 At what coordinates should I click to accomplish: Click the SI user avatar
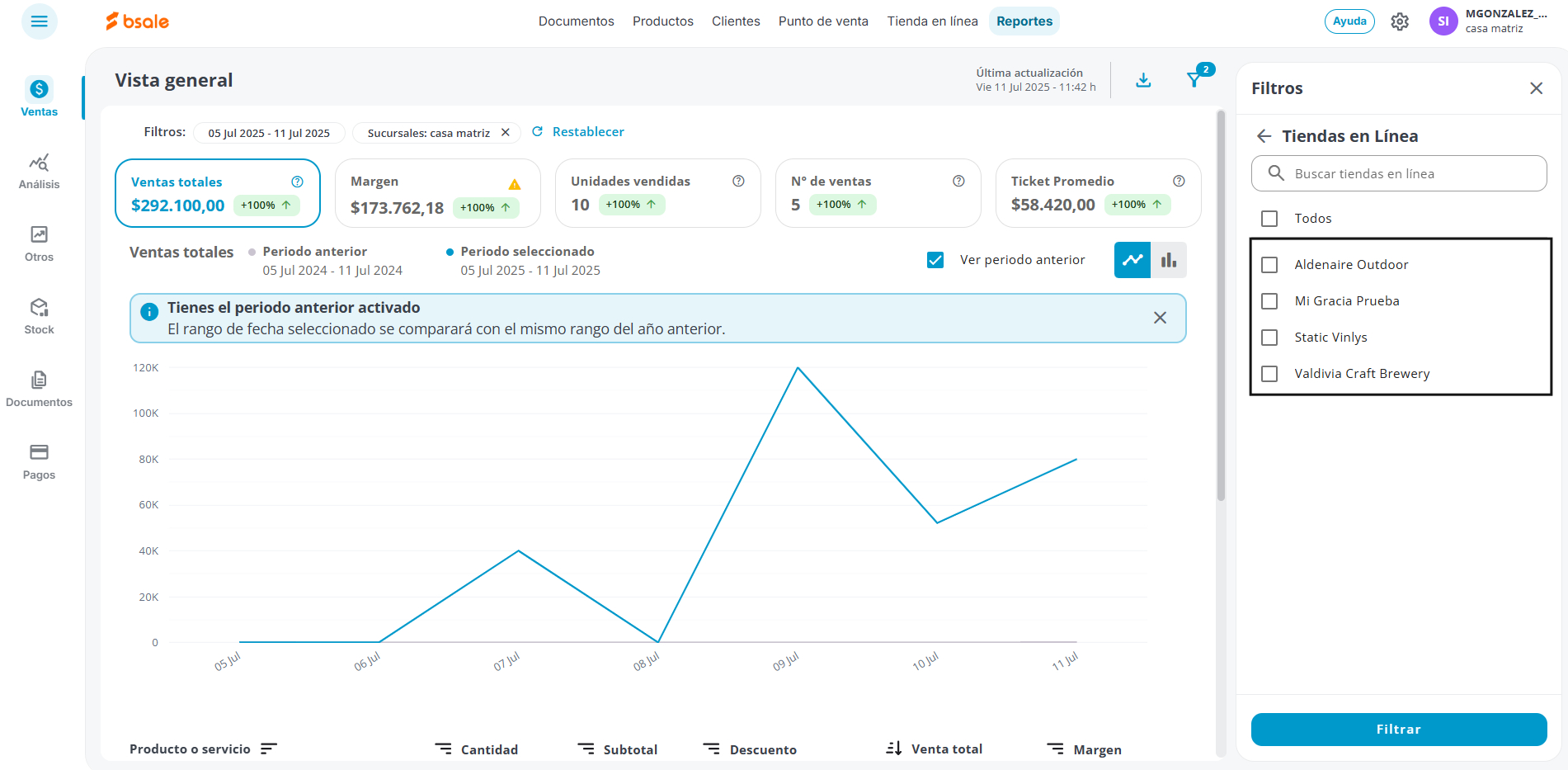tap(1443, 21)
